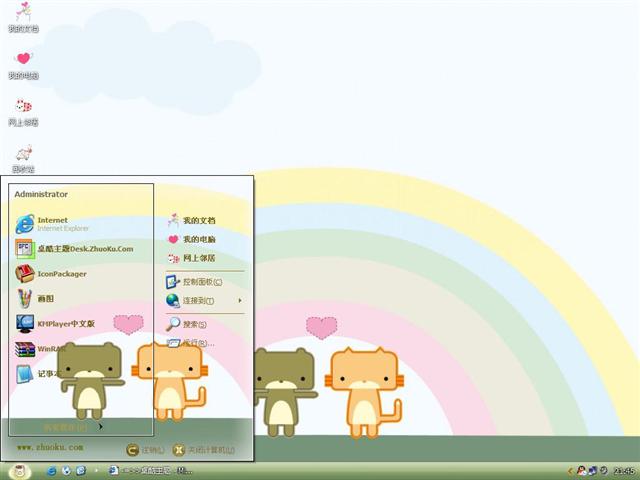Launch the Desk.ZhuoKu.Com theme program entry
The height and width of the screenshot is (480, 640).
pos(74,249)
